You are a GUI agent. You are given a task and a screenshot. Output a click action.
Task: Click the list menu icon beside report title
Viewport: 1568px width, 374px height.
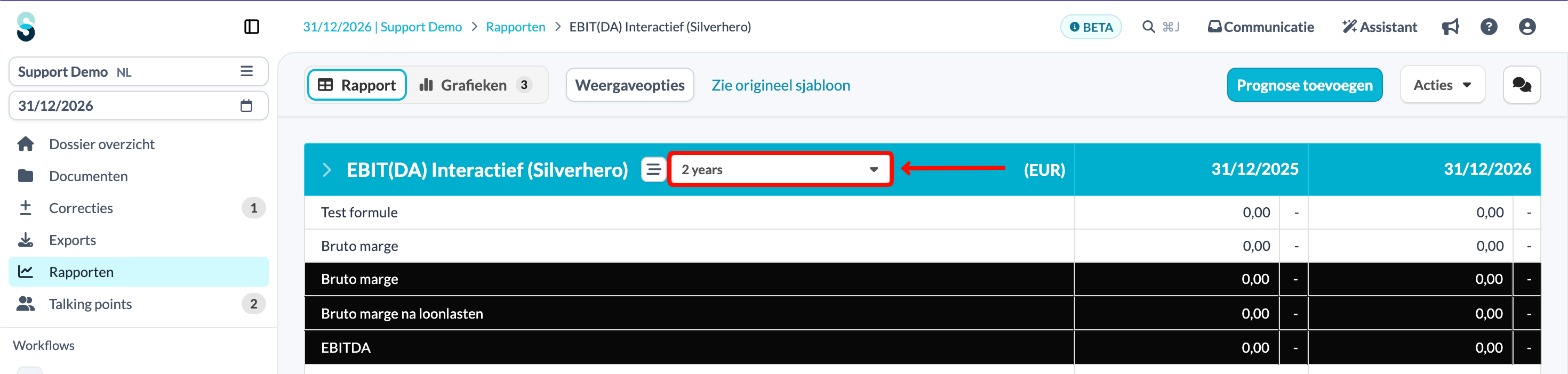[x=653, y=169]
